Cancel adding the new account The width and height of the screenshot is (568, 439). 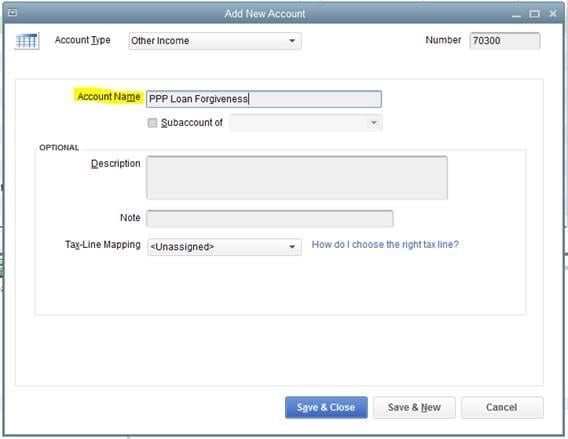click(502, 407)
